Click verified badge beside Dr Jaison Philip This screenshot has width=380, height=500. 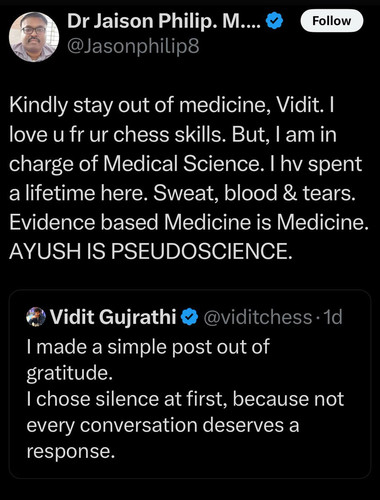[274, 21]
